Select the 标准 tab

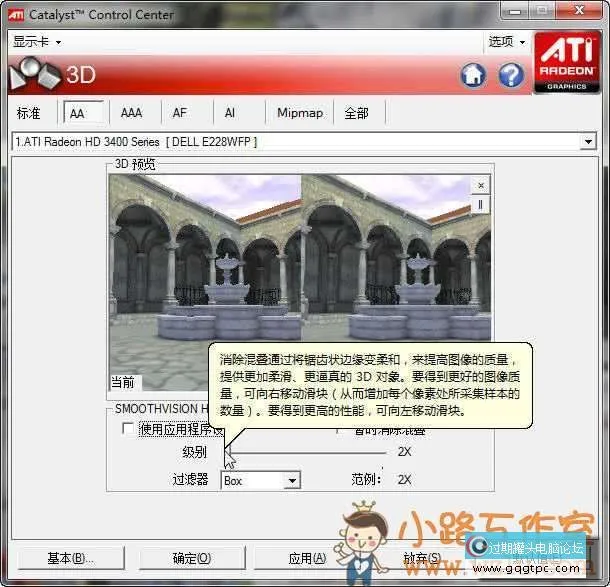tap(29, 113)
